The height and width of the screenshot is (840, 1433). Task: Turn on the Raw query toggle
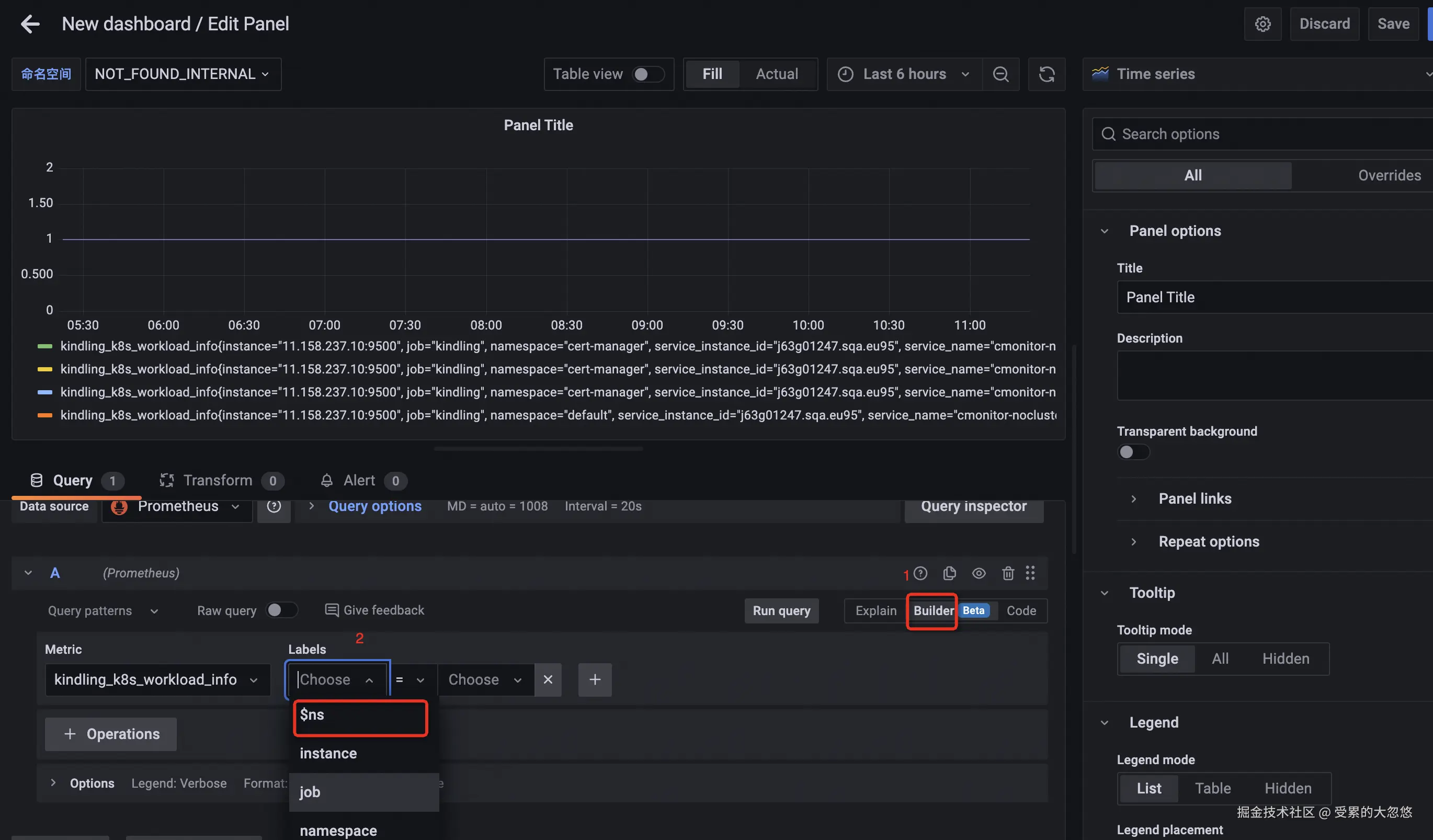[x=281, y=610]
